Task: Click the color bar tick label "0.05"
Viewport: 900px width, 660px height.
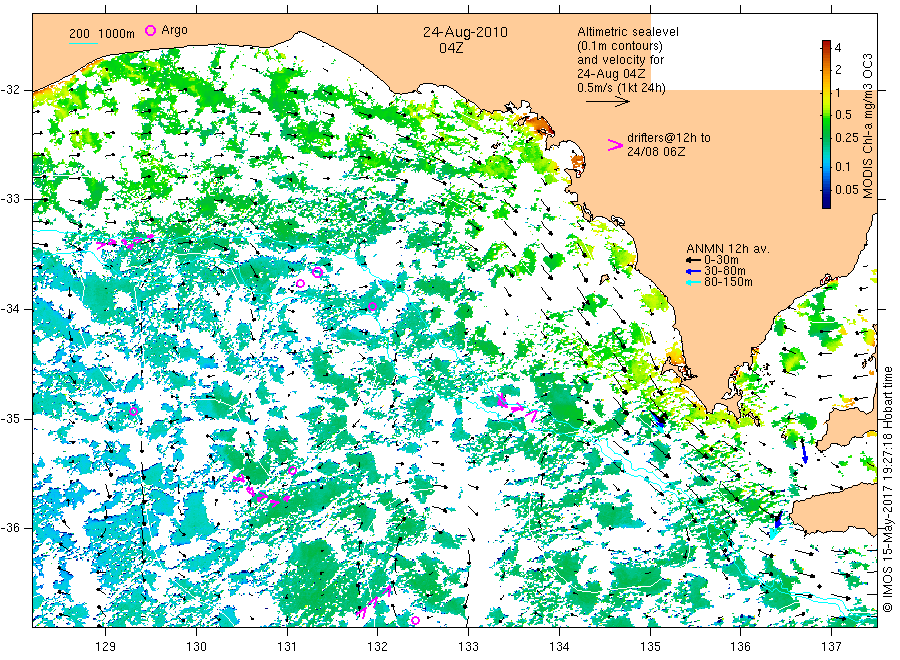Action: click(847, 190)
